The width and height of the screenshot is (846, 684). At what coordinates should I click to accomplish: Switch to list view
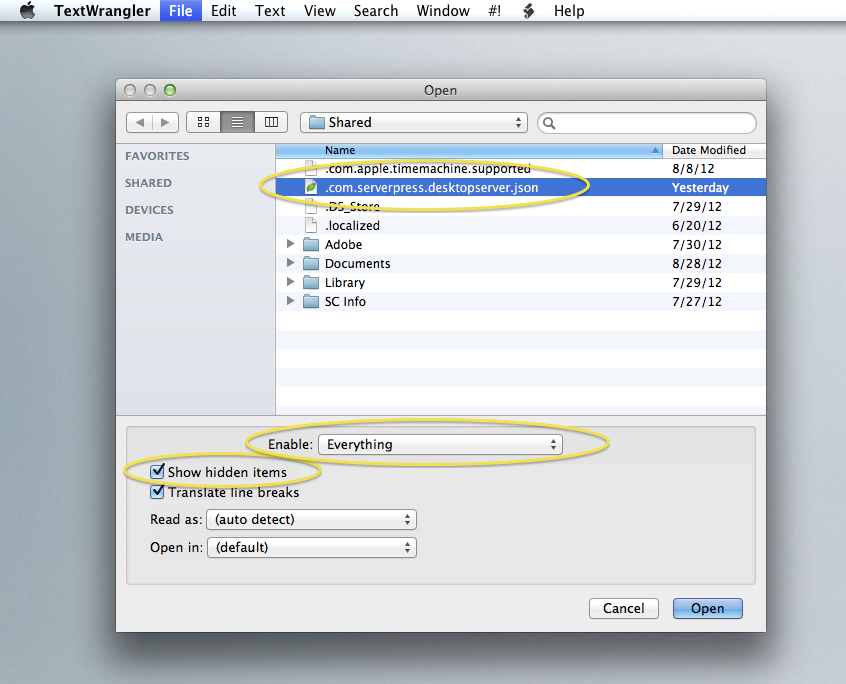pos(237,122)
